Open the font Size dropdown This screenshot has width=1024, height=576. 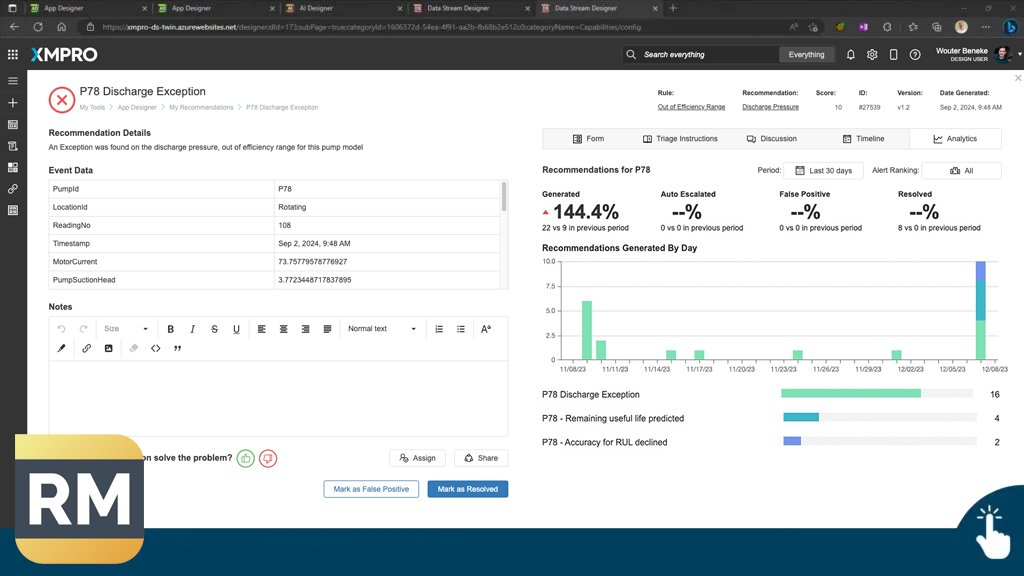[x=126, y=329]
